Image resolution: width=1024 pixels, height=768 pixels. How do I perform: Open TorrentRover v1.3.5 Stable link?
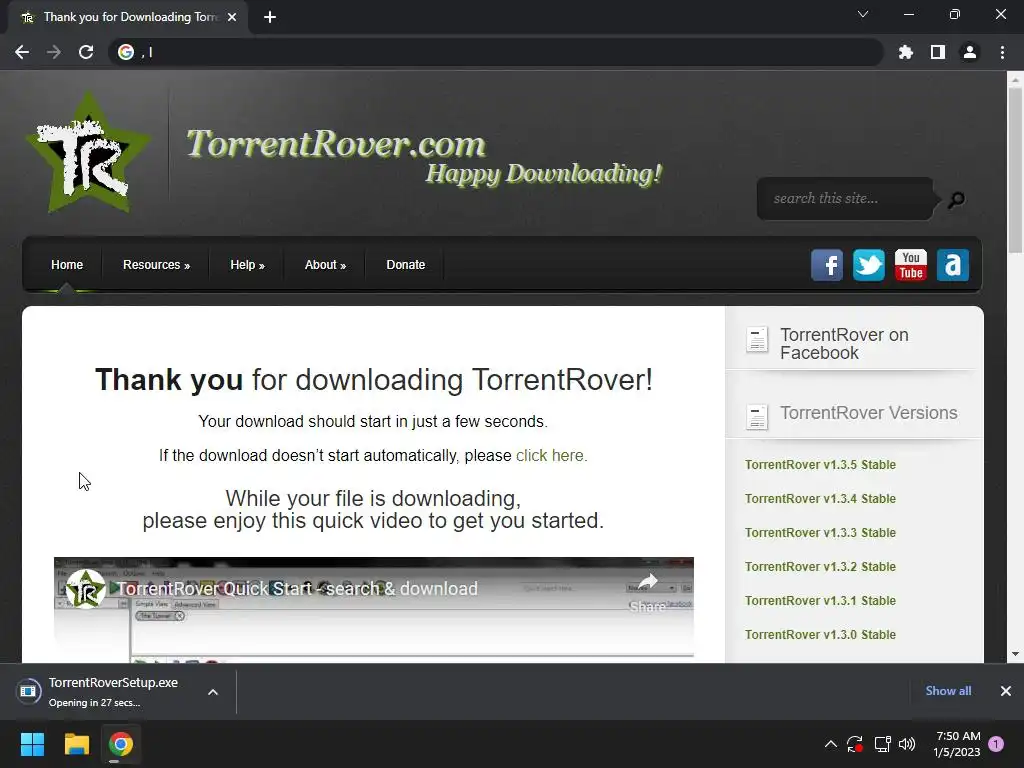pyautogui.click(x=820, y=464)
